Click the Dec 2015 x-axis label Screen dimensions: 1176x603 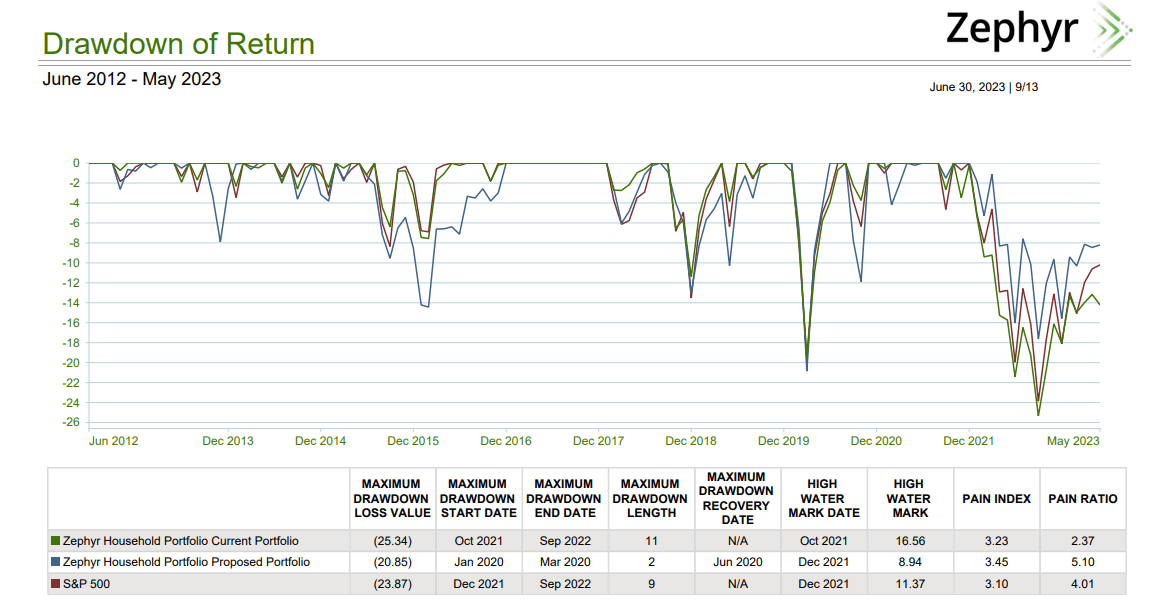coord(413,441)
